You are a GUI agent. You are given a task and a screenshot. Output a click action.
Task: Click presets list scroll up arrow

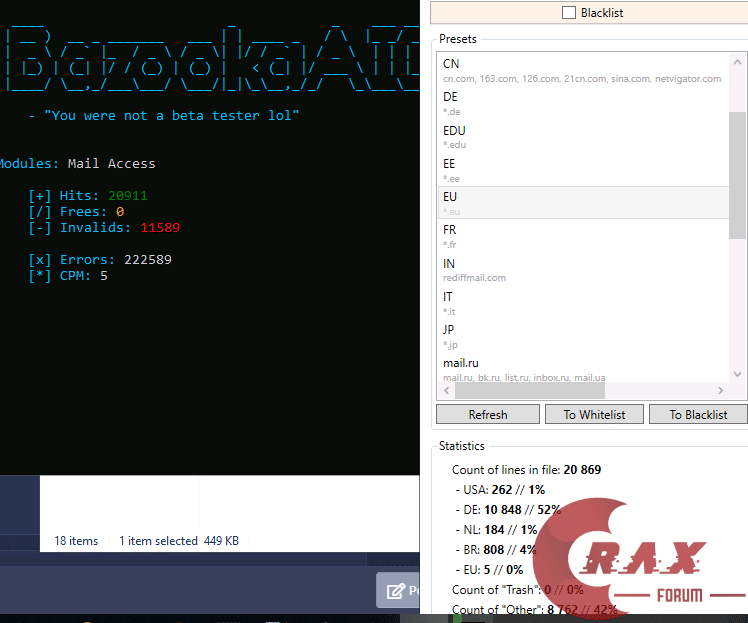click(737, 62)
